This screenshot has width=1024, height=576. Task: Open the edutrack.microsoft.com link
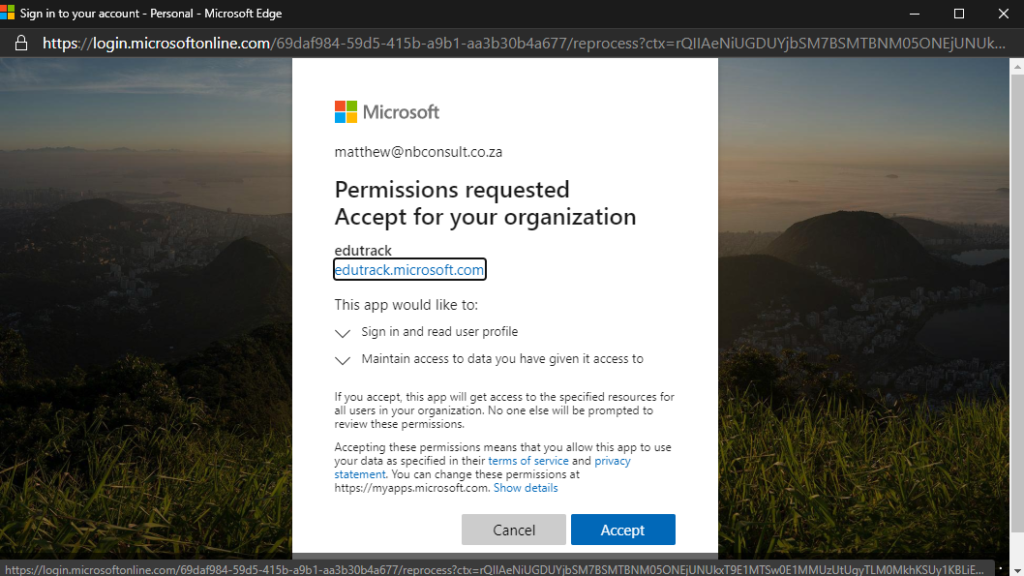(409, 270)
